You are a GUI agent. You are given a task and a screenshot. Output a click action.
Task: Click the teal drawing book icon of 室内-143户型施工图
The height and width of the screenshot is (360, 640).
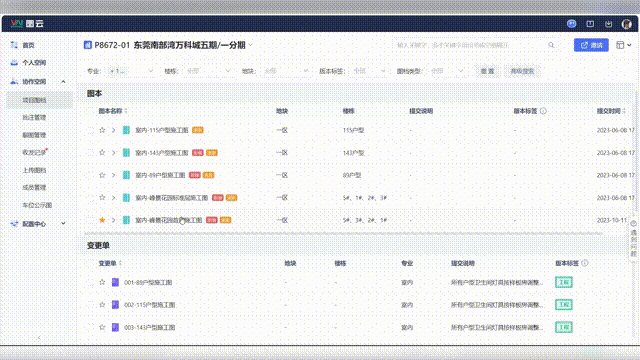point(127,153)
